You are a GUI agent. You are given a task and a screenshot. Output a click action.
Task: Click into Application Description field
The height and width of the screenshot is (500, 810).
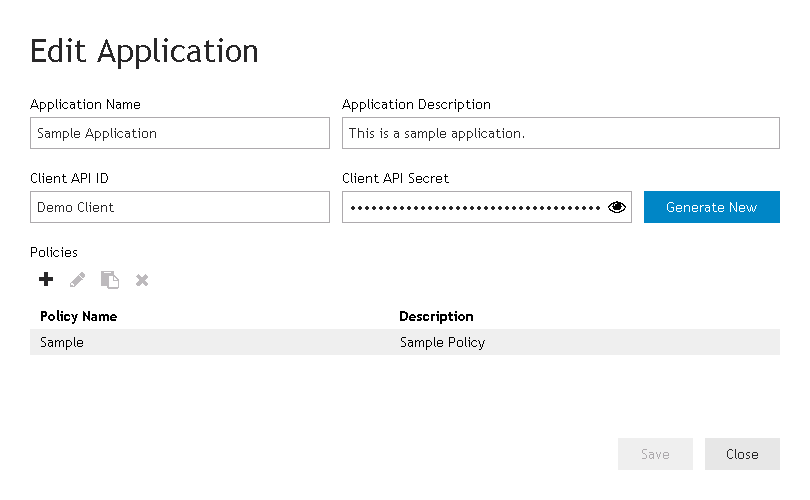pyautogui.click(x=560, y=133)
